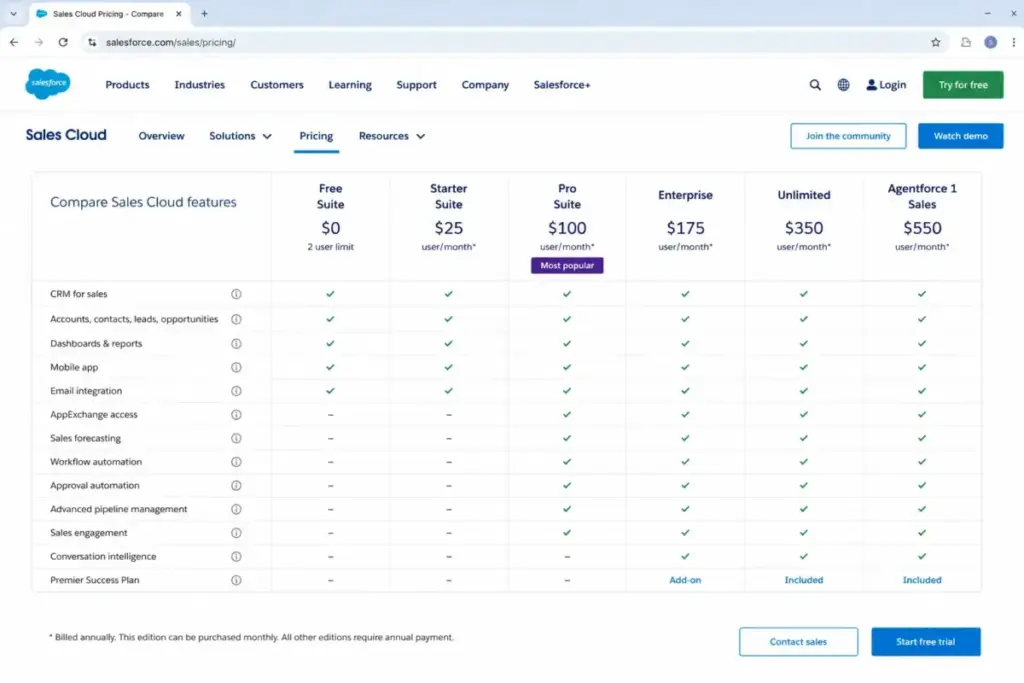Click Join the community button
This screenshot has height=683, width=1024.
[848, 136]
